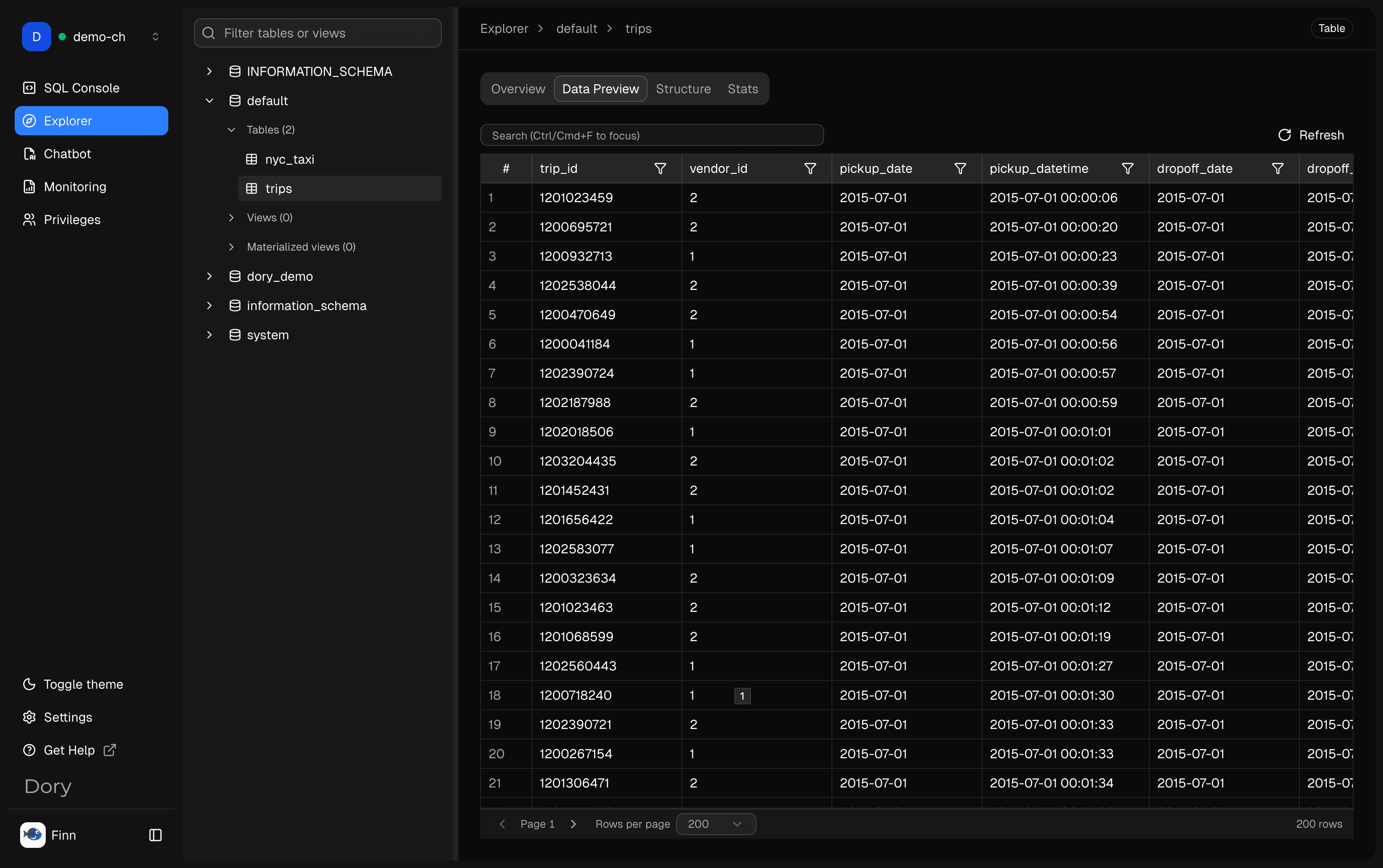Select the trips table in the tree
This screenshot has width=1383, height=868.
(x=339, y=188)
